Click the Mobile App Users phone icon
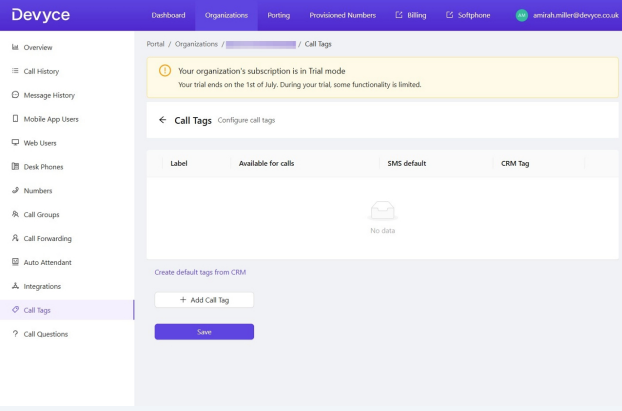The width and height of the screenshot is (622, 411). click(x=15, y=118)
